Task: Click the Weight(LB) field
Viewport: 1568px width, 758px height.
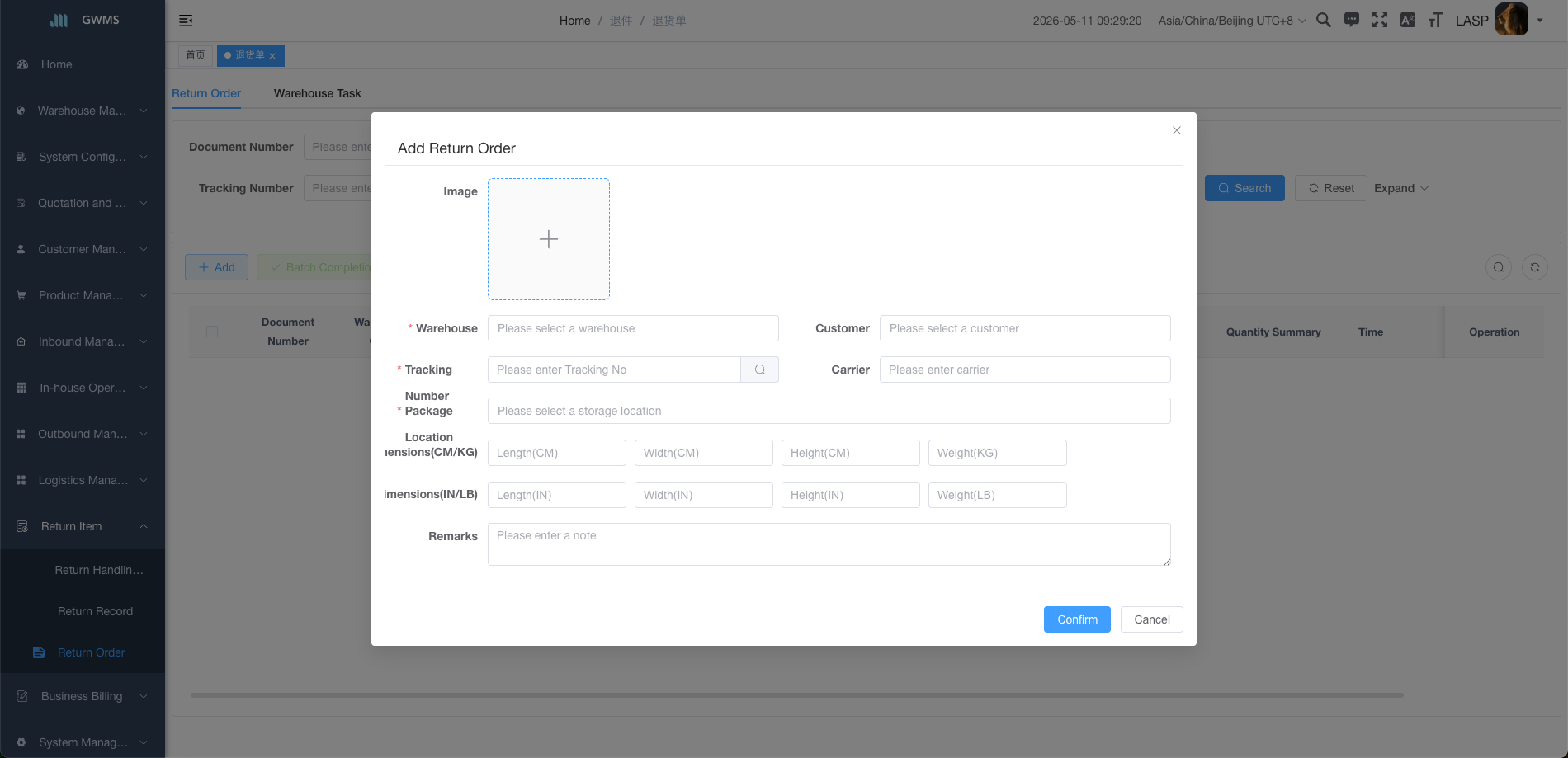Action: click(998, 495)
